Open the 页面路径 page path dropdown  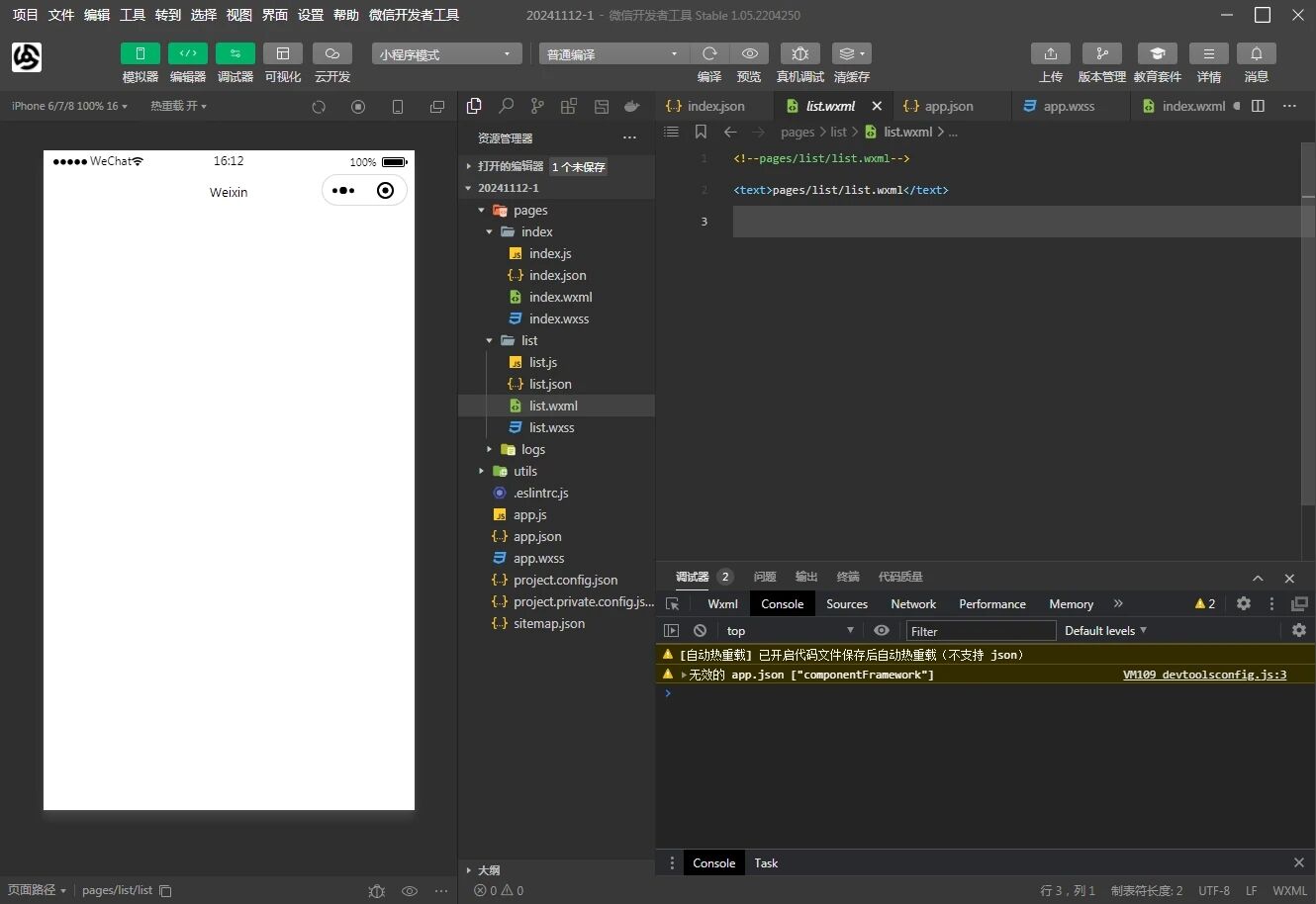click(37, 890)
